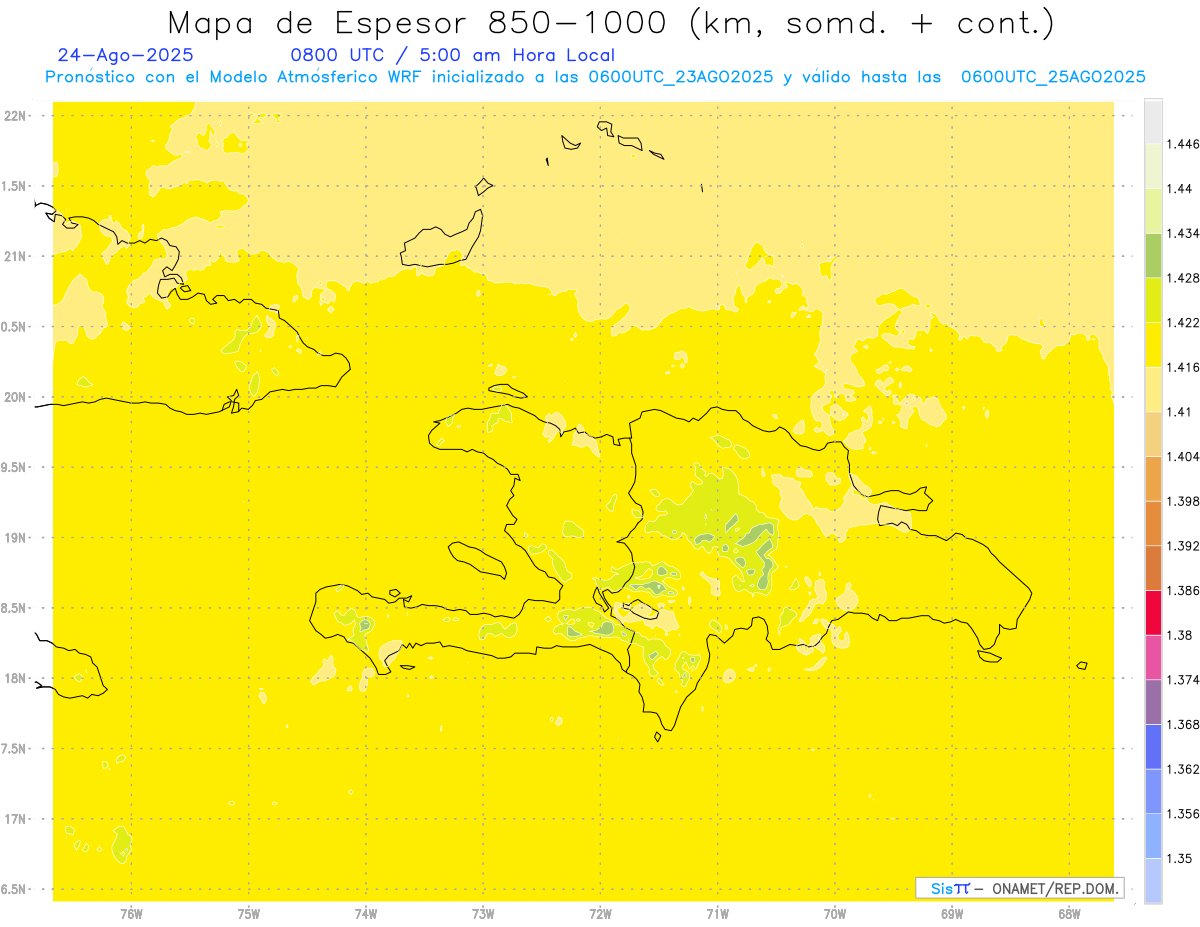Image resolution: width=1200 pixels, height=927 pixels.
Task: Click the latitude label 18N
Action: click(x=16, y=678)
